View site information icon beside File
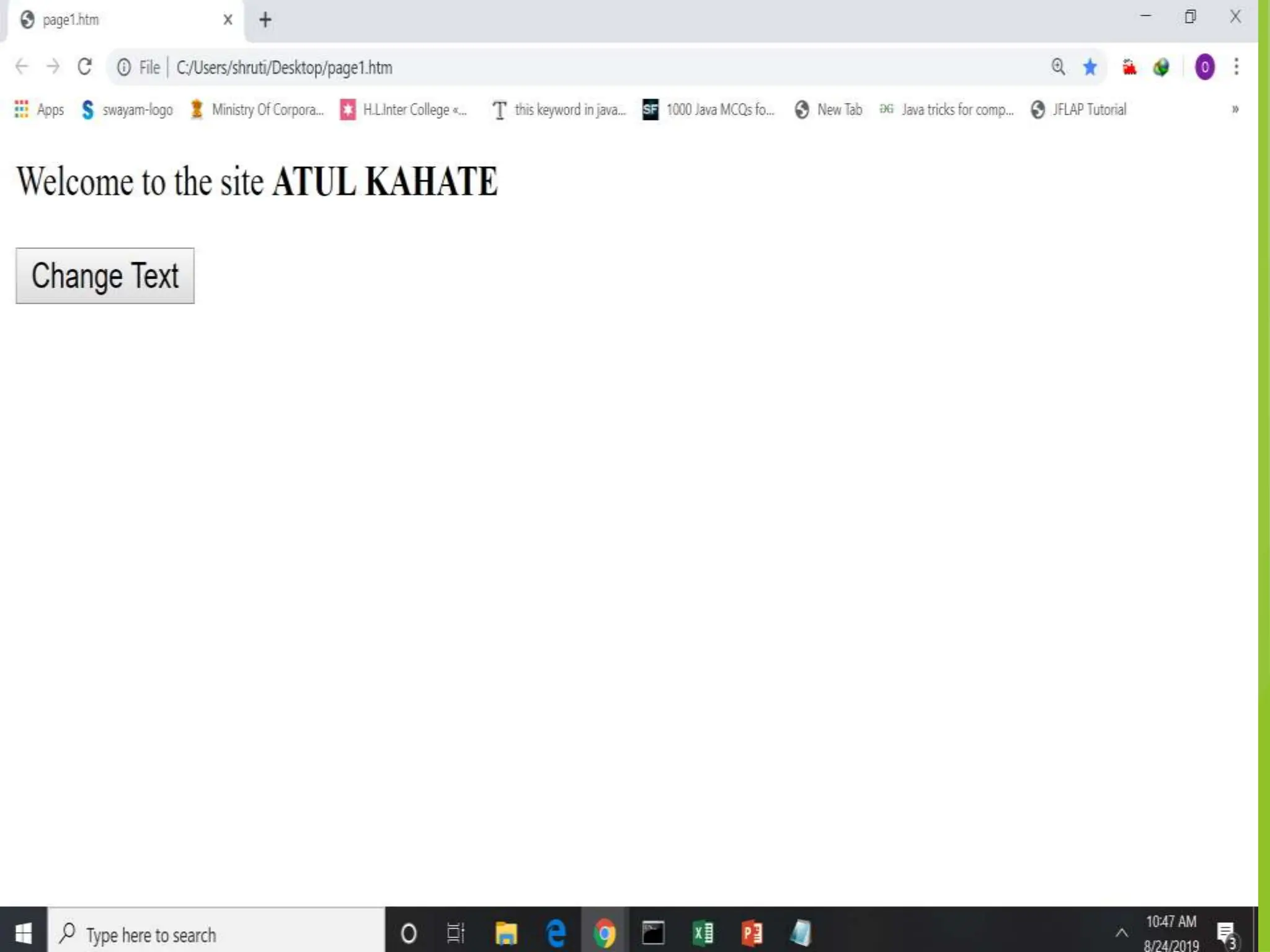 [124, 67]
